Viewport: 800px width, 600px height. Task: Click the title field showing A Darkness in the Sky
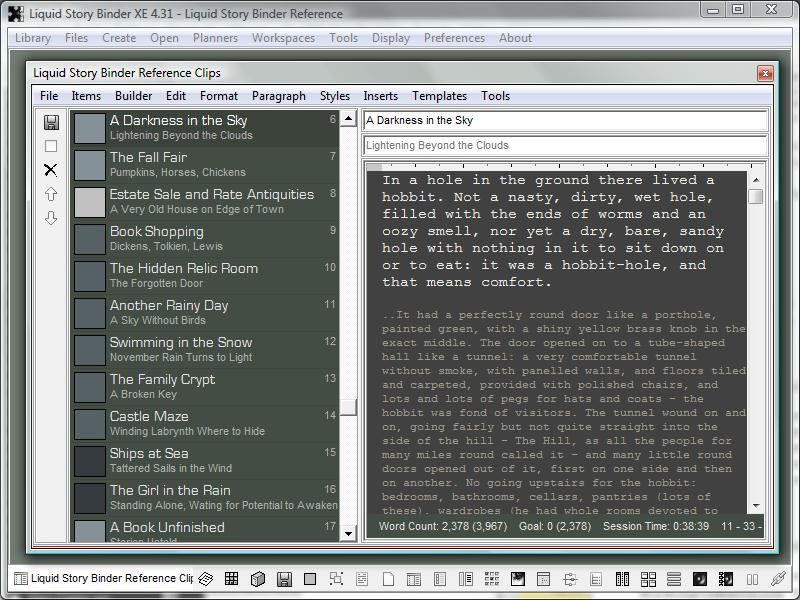pos(565,121)
